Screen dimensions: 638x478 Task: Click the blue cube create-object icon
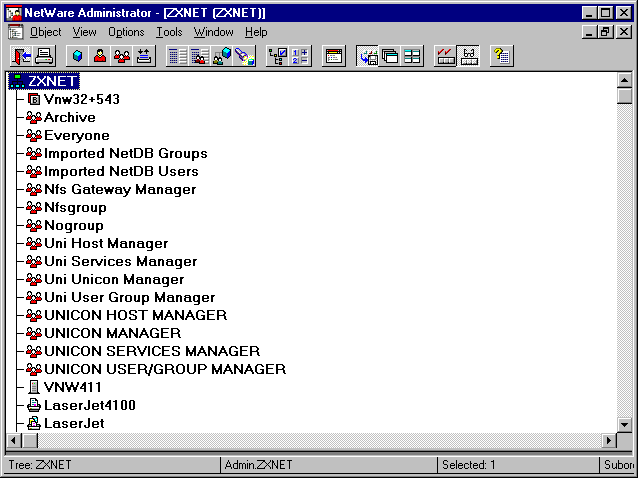pos(77,56)
